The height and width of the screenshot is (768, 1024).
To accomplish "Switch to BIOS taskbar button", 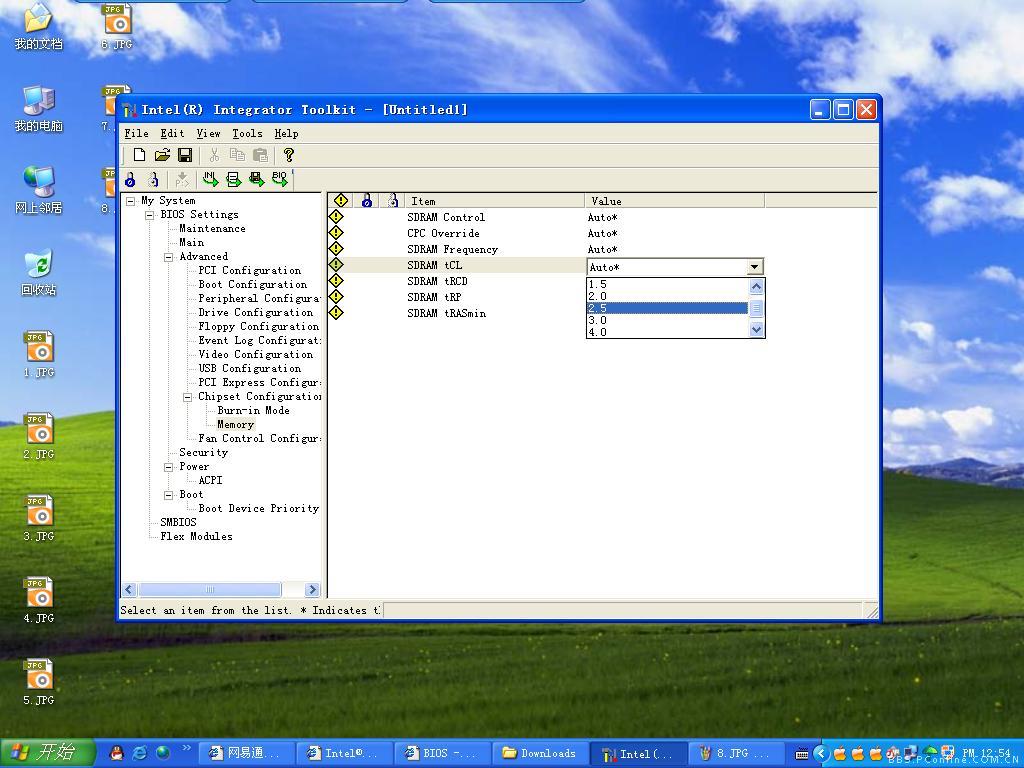I will tap(441, 754).
